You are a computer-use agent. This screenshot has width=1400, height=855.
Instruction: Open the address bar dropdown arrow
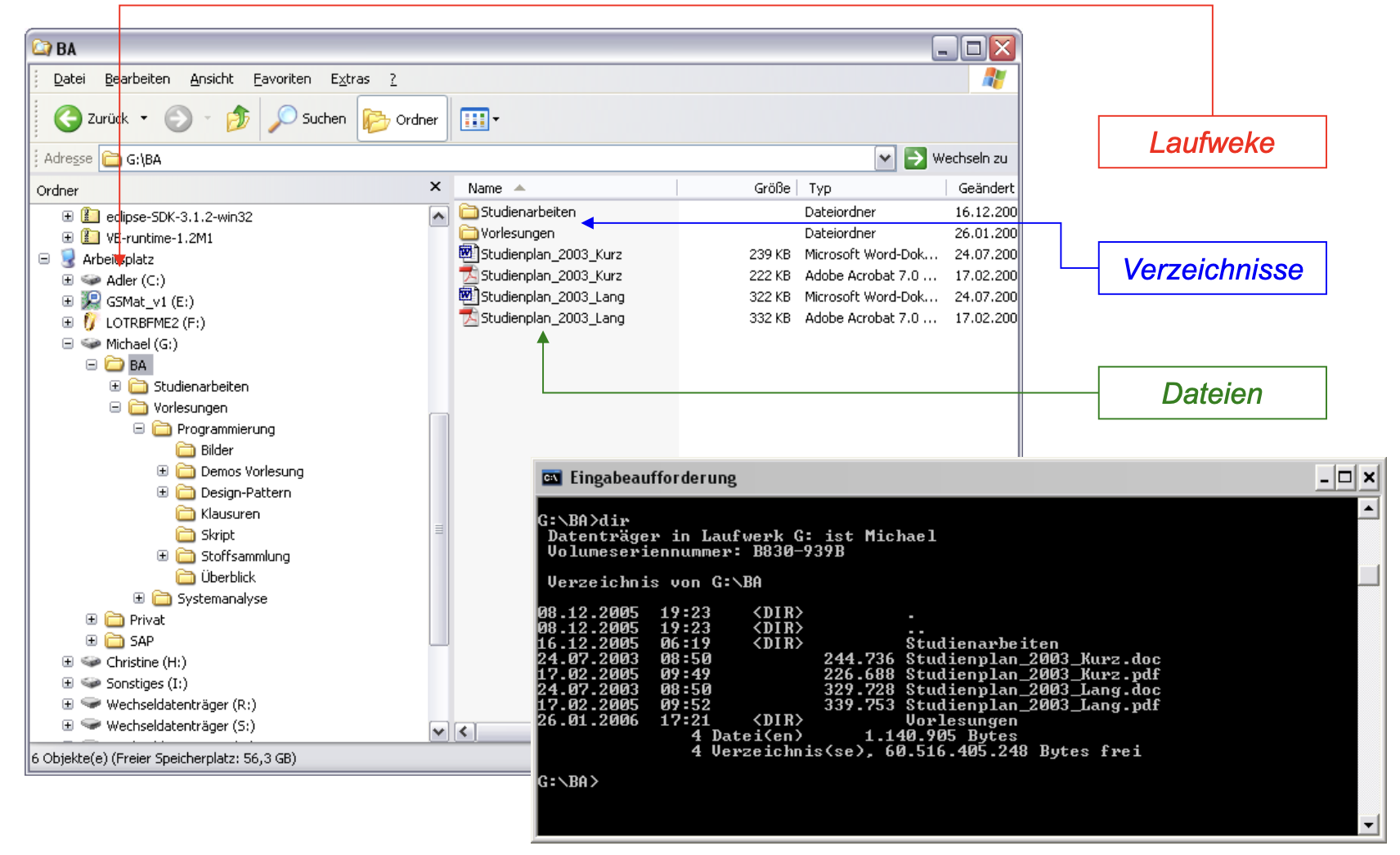pos(885,158)
